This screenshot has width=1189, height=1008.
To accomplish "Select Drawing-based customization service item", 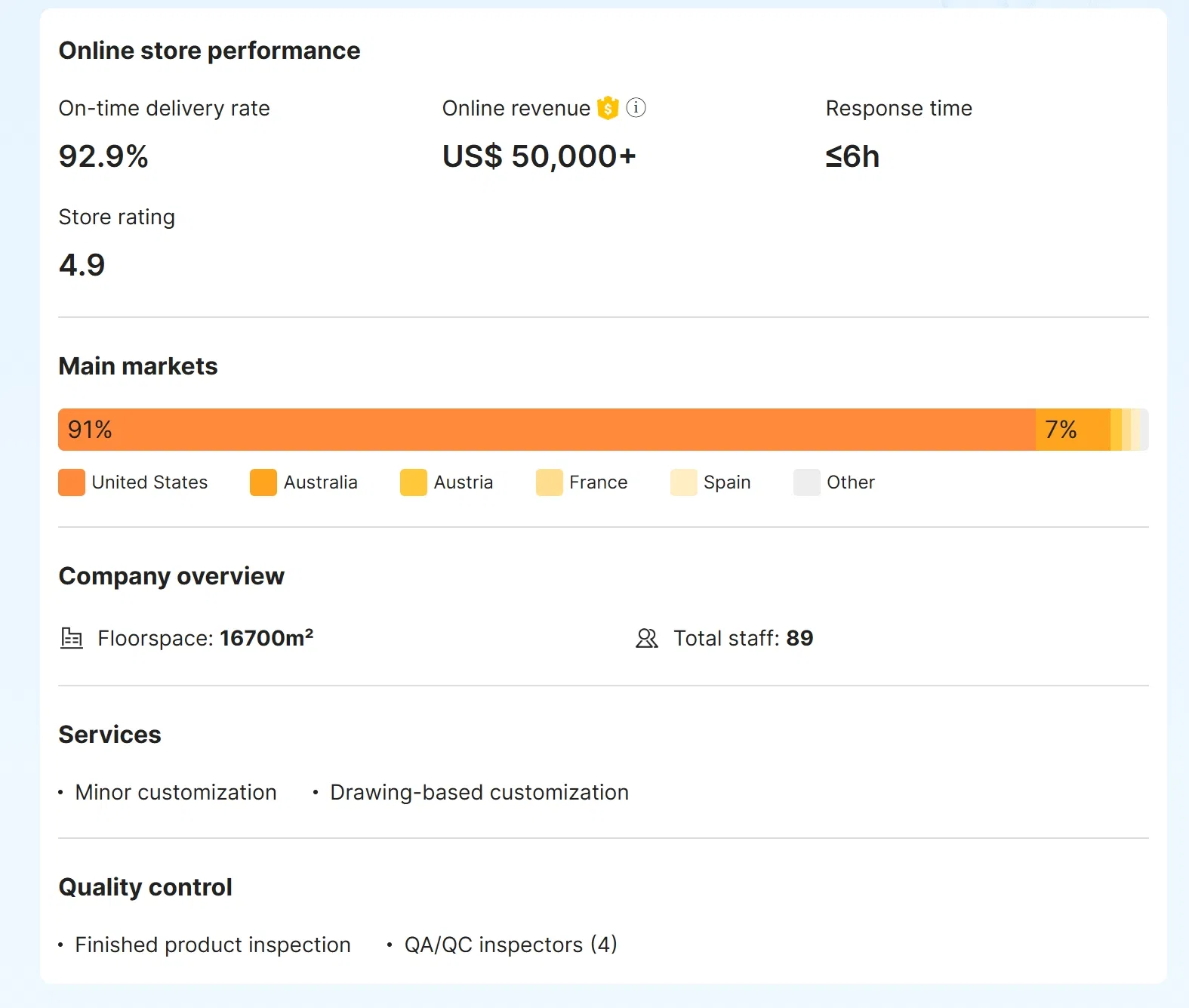I will point(479,792).
